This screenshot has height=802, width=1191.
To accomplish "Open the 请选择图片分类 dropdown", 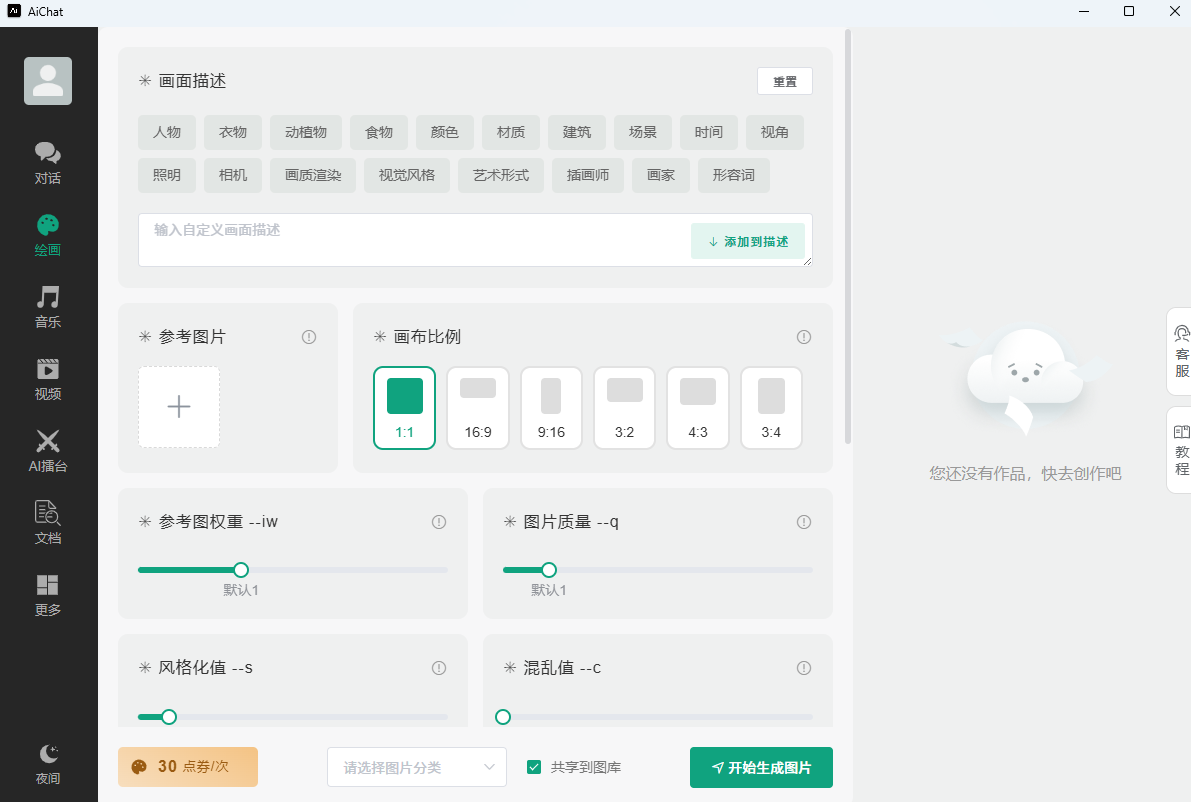I will [417, 768].
